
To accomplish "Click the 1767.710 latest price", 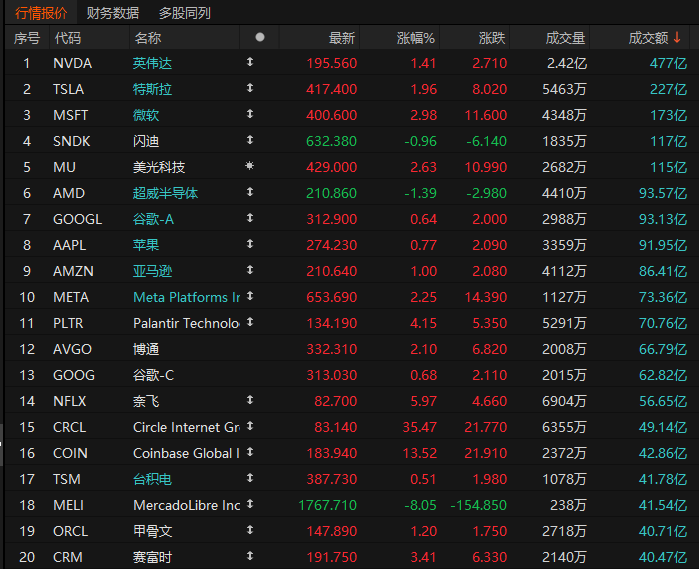I will coord(327,505).
